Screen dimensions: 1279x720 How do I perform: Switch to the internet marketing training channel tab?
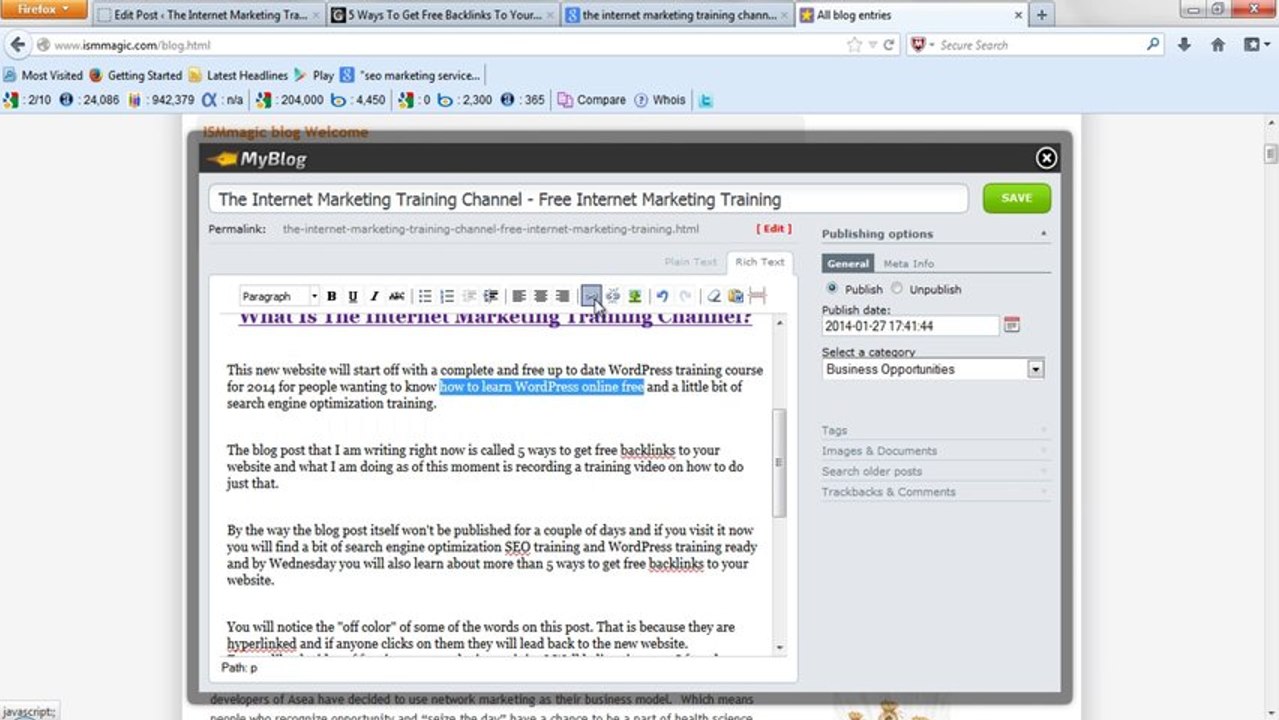677,15
